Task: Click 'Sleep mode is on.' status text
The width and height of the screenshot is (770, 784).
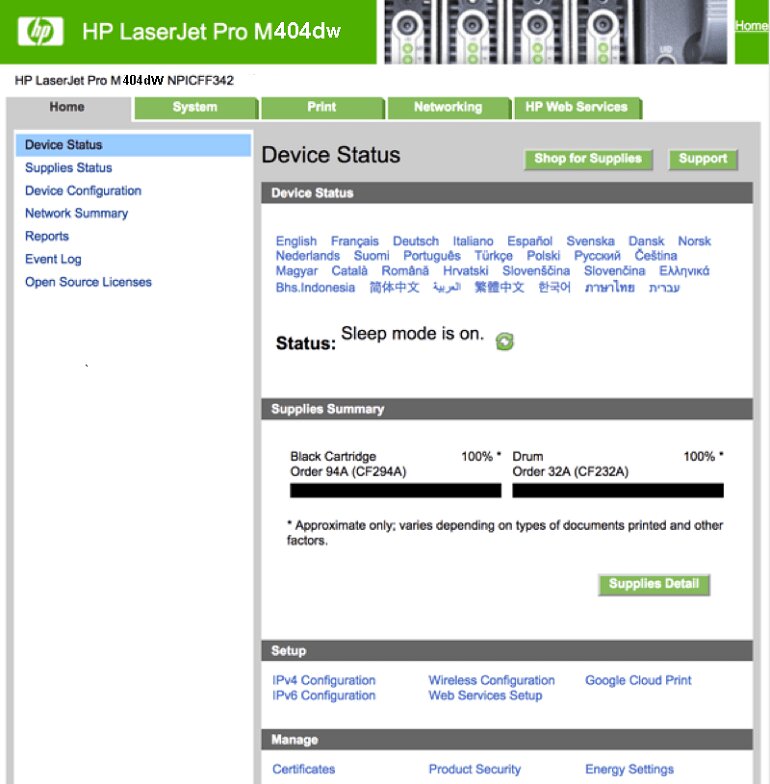Action: [x=412, y=334]
